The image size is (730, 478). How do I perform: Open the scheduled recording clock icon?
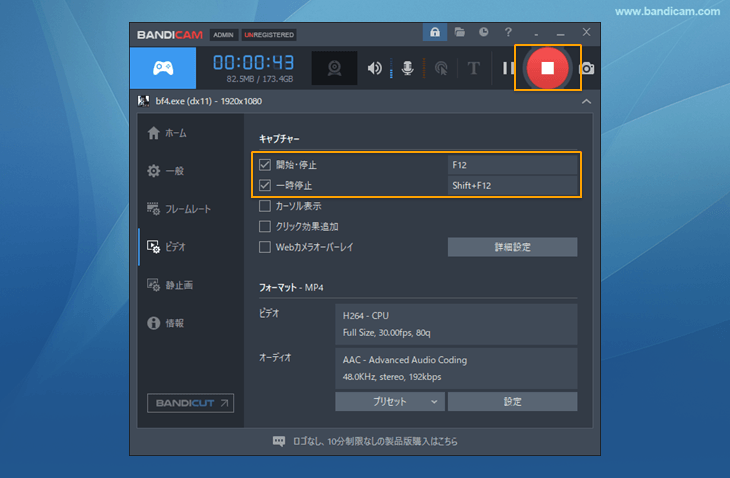coord(483,33)
